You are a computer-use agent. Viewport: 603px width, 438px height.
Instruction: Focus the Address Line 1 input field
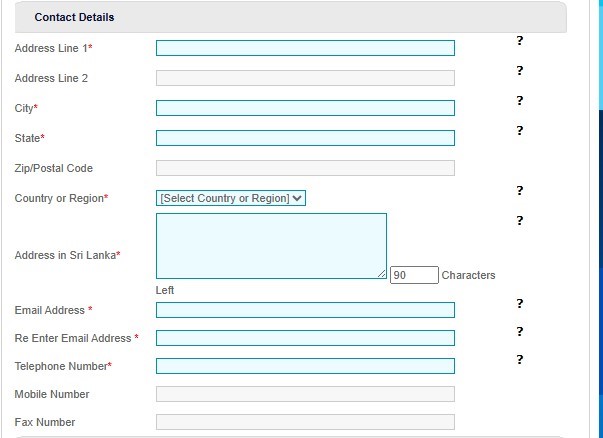[x=305, y=48]
